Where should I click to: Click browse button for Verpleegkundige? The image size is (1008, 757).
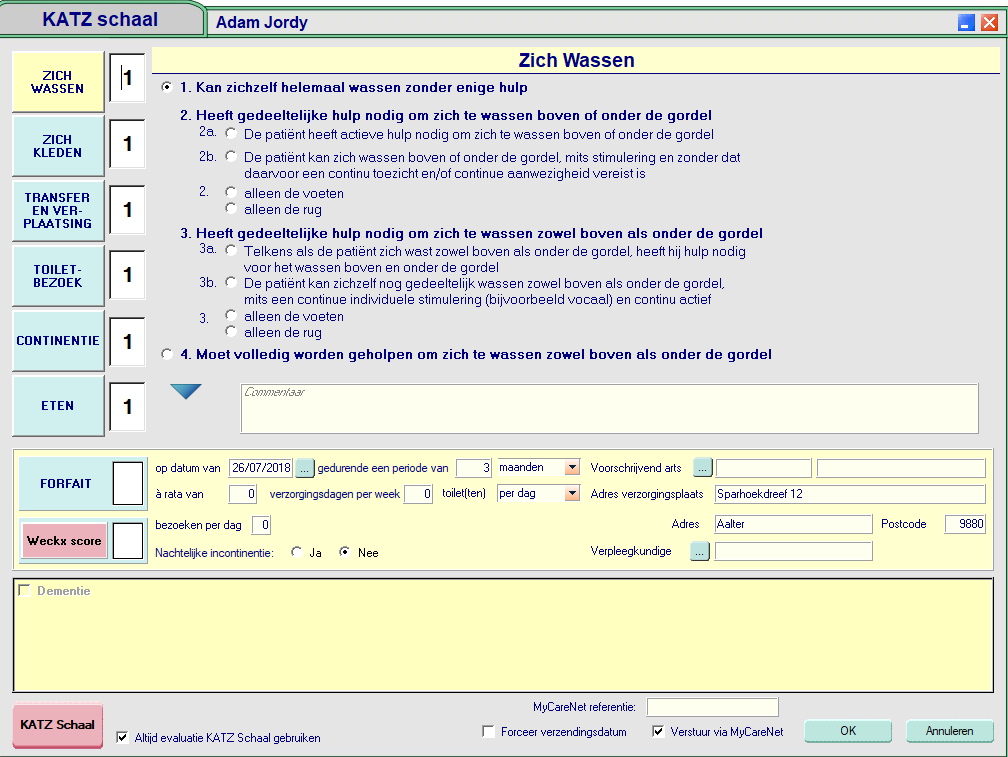coord(700,551)
